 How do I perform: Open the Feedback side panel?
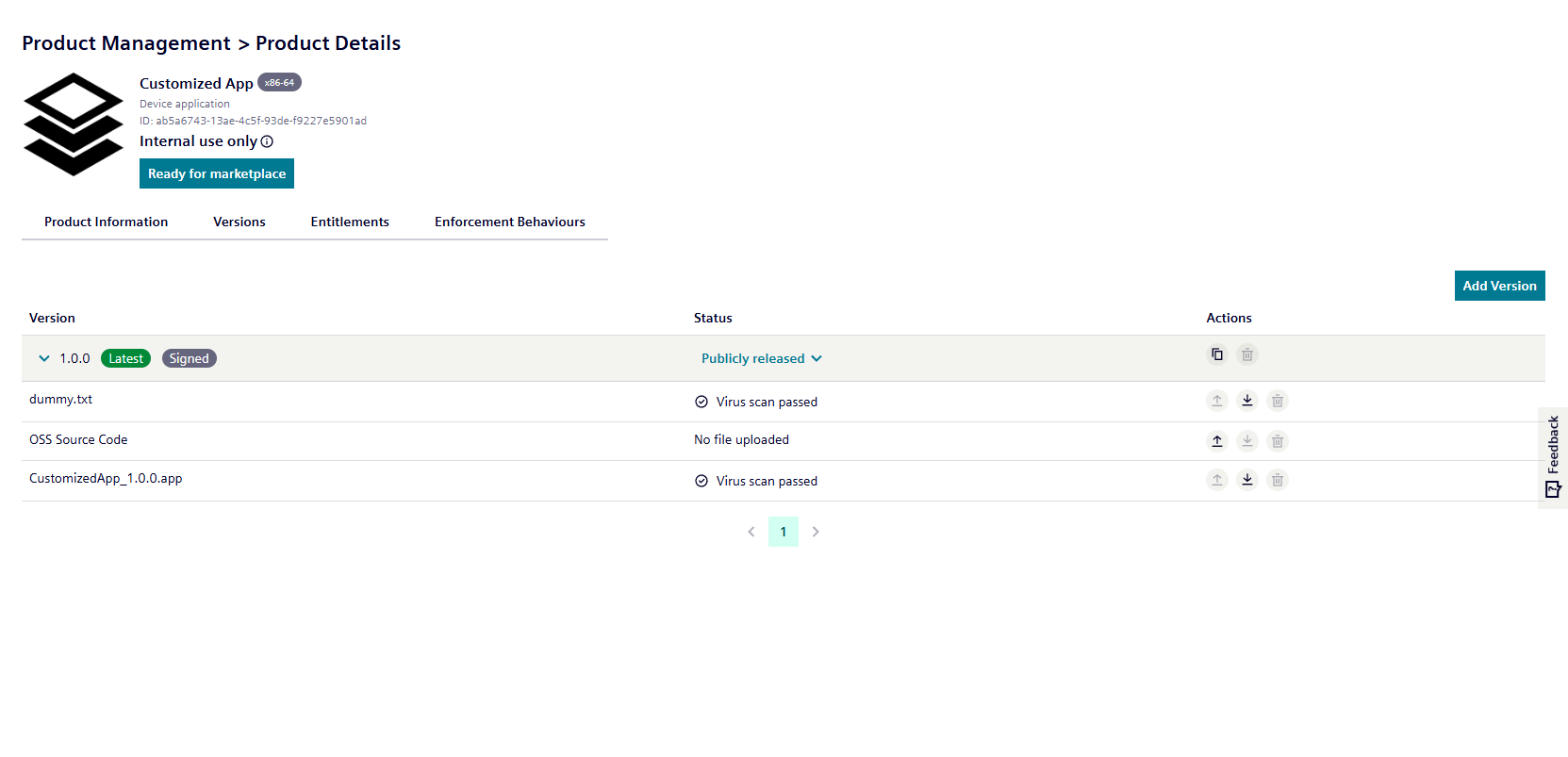[x=1553, y=457]
